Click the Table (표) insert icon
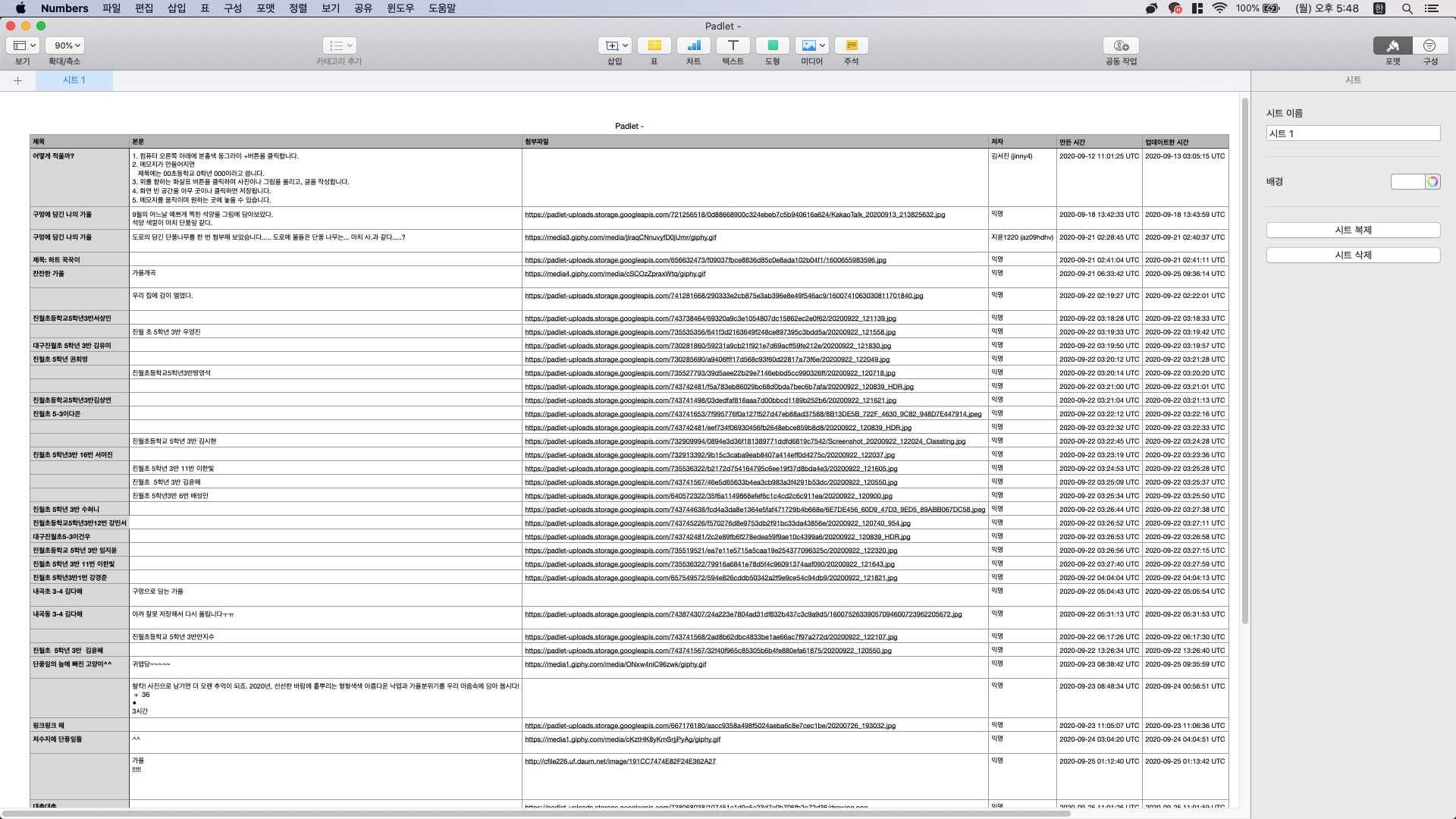 tap(654, 46)
